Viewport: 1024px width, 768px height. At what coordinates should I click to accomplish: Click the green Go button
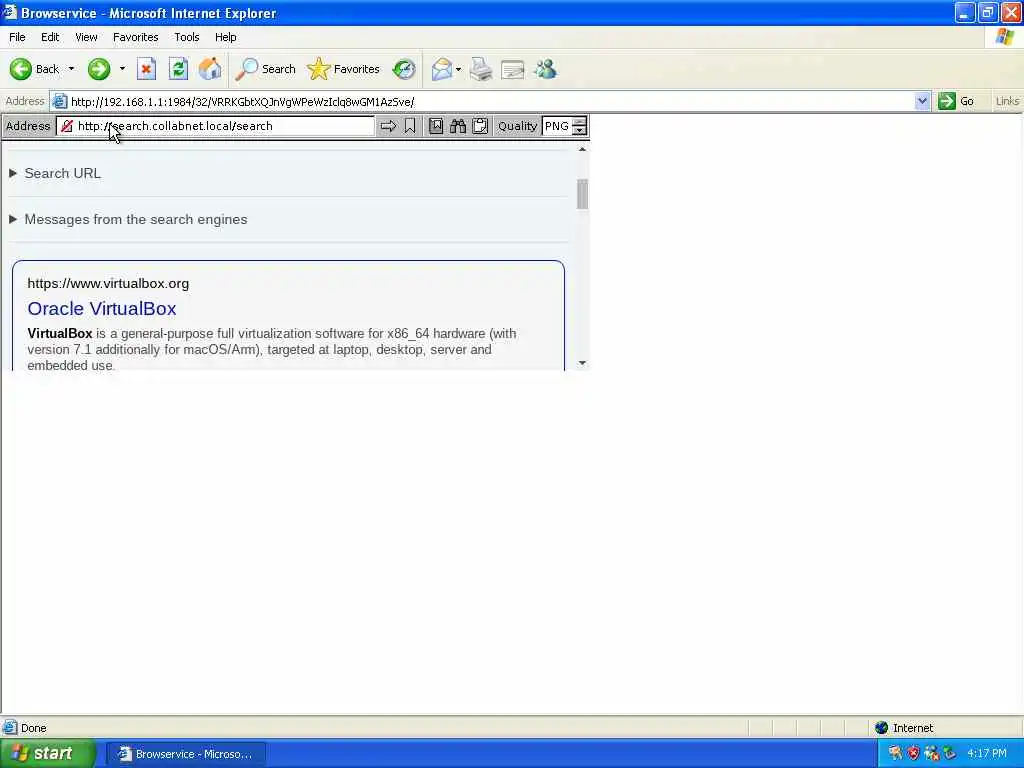(956, 101)
